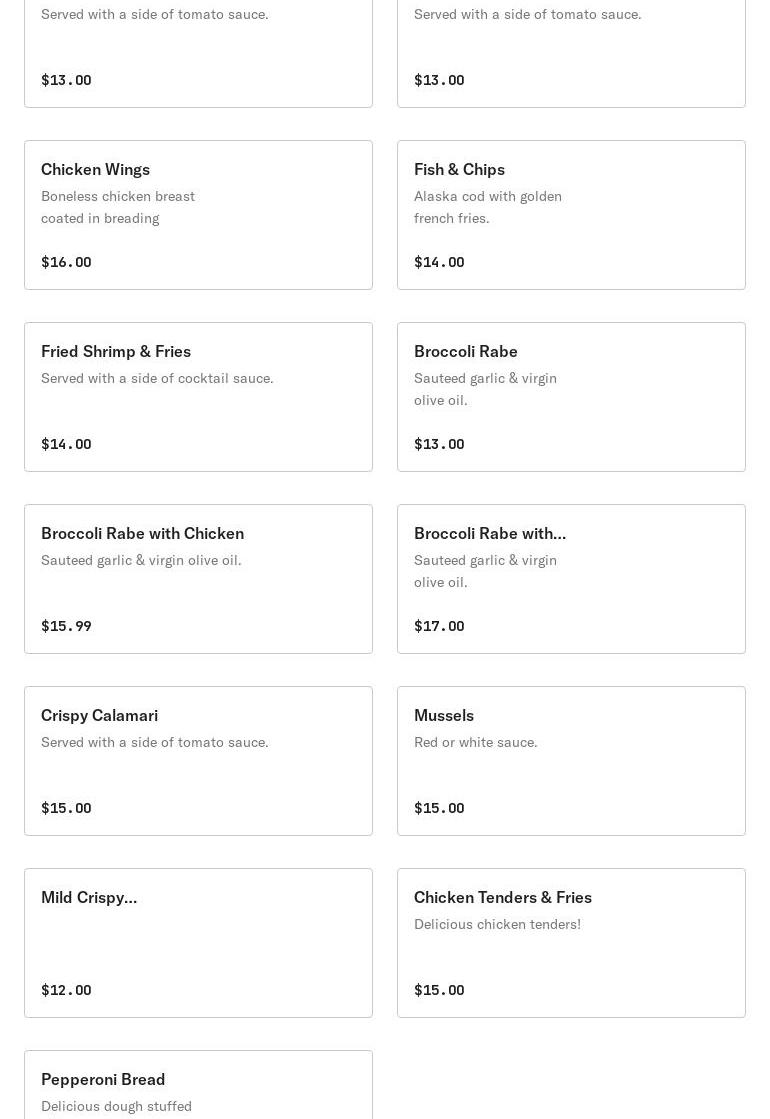Click the cocktail sauce description text
770x1119 pixels.
pyautogui.click(x=157, y=378)
